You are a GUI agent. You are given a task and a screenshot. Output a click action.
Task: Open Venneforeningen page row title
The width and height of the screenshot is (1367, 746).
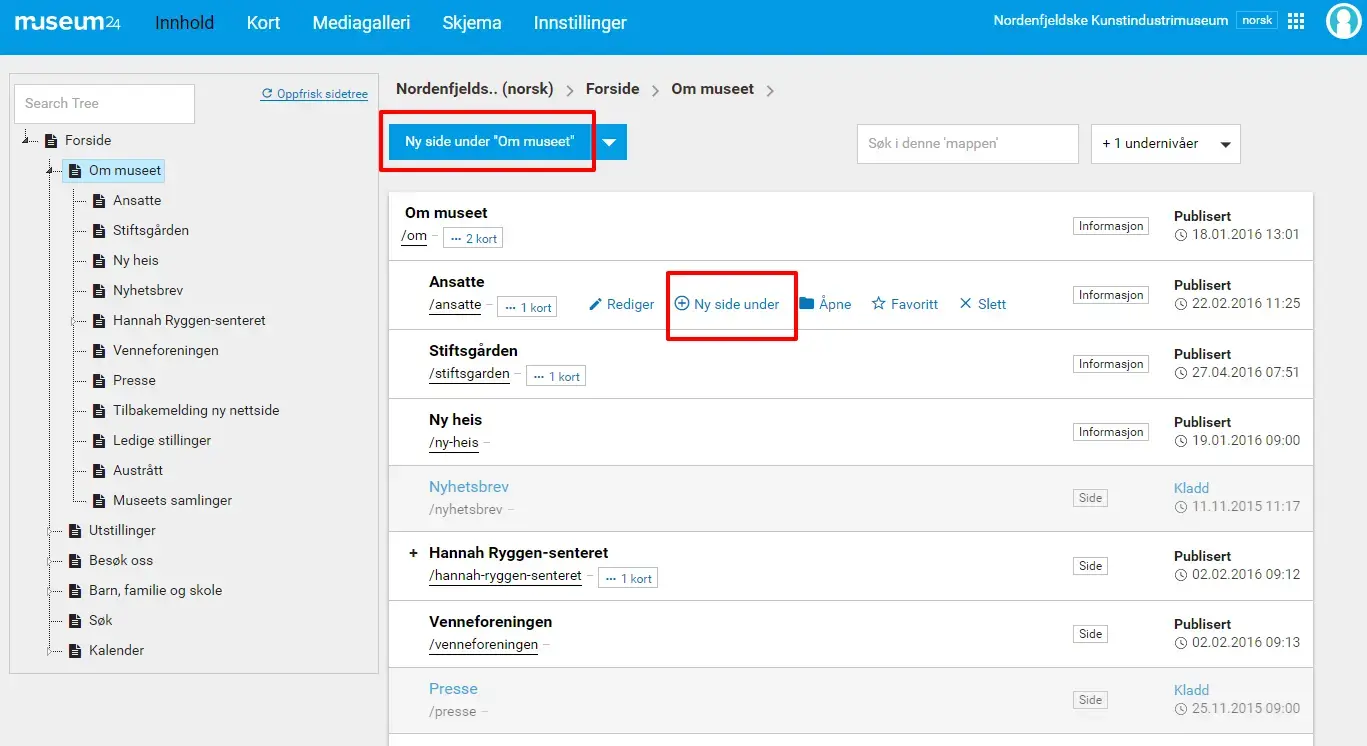click(x=491, y=622)
